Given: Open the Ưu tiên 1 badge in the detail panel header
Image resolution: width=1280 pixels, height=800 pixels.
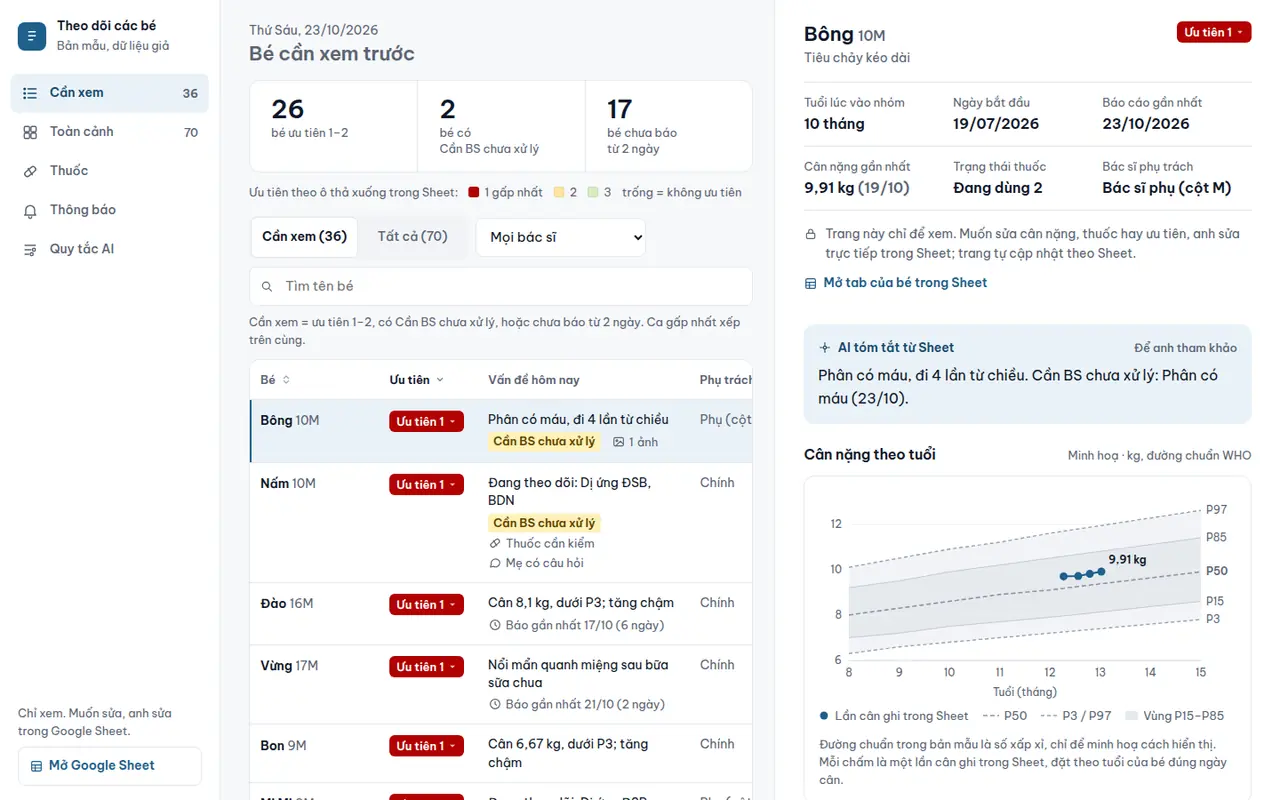Looking at the screenshot, I should point(1214,33).
